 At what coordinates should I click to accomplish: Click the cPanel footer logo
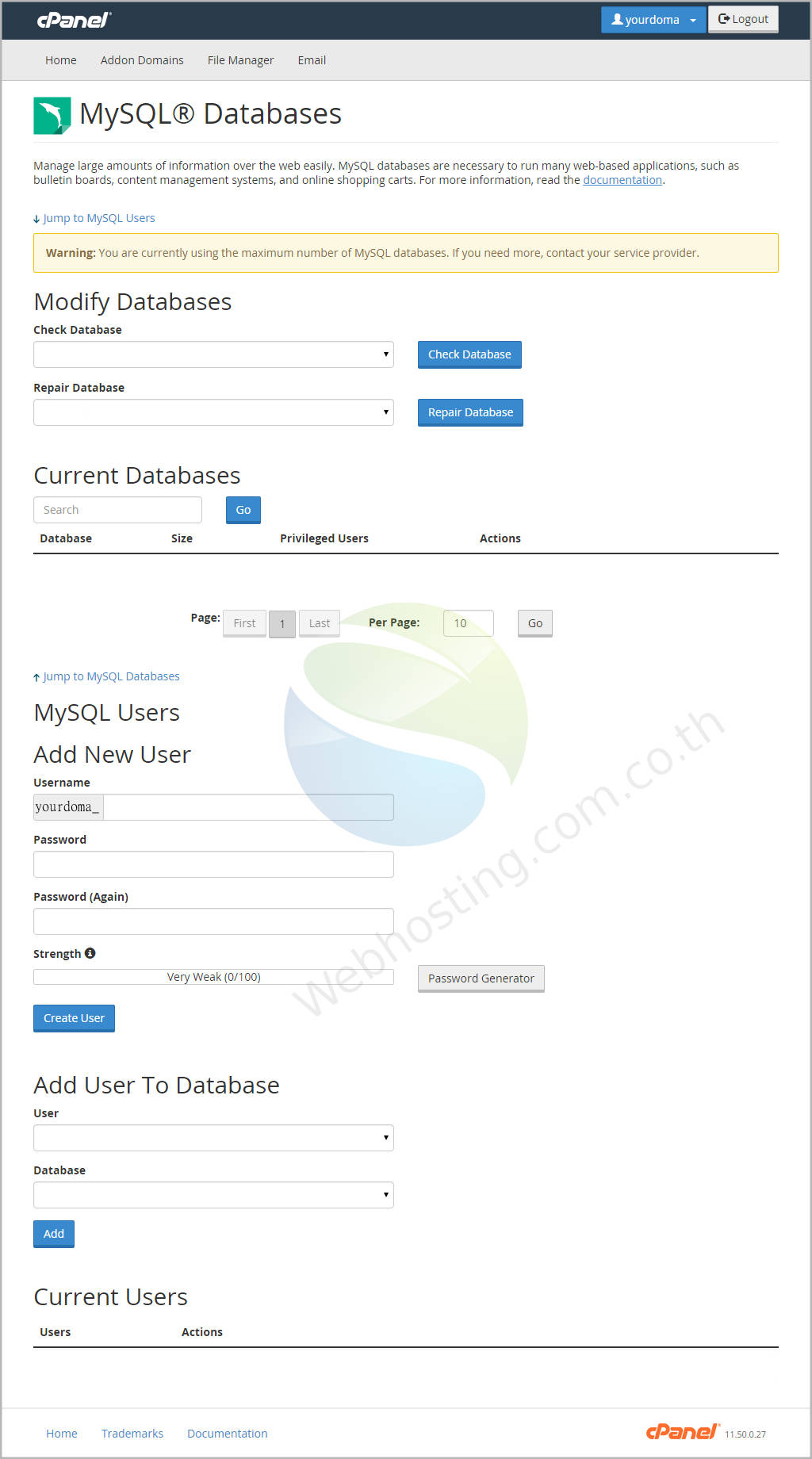point(682,1431)
